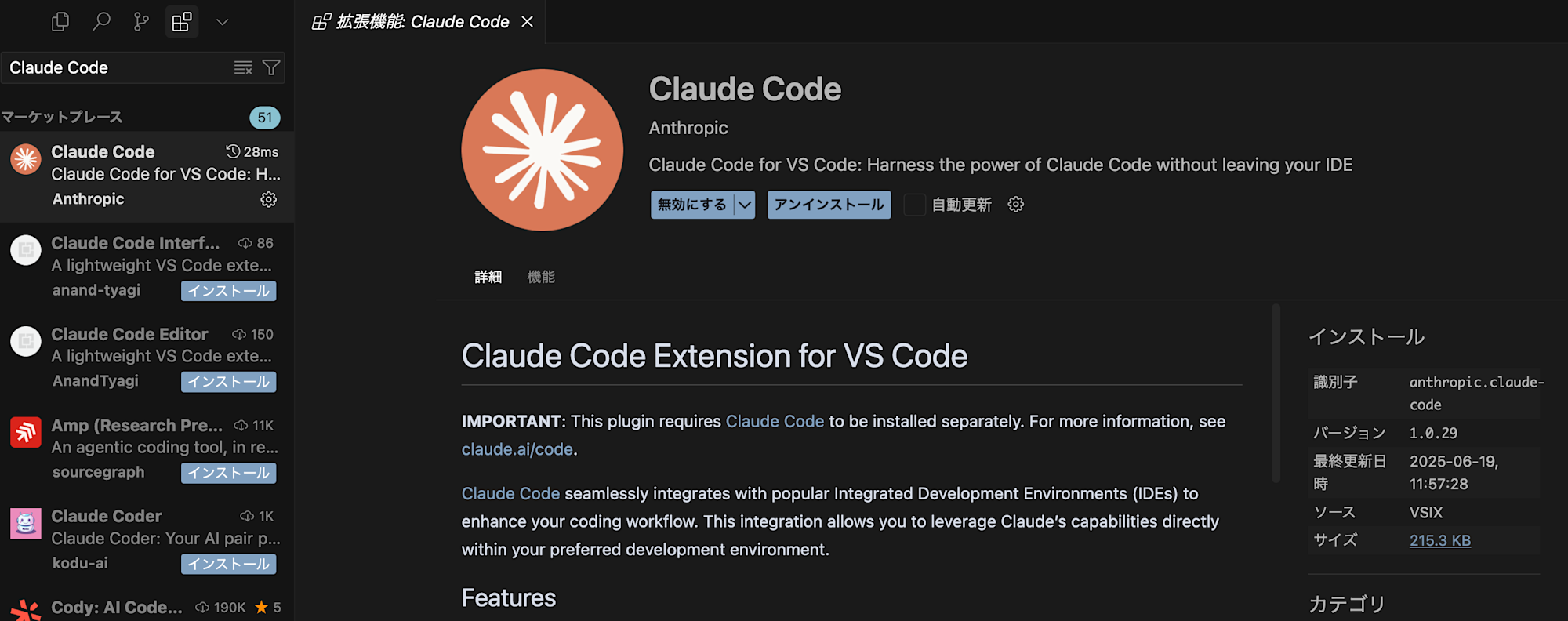Viewport: 1568px width, 621px height.
Task: Click the Anthropic publisher name
Action: (x=688, y=128)
